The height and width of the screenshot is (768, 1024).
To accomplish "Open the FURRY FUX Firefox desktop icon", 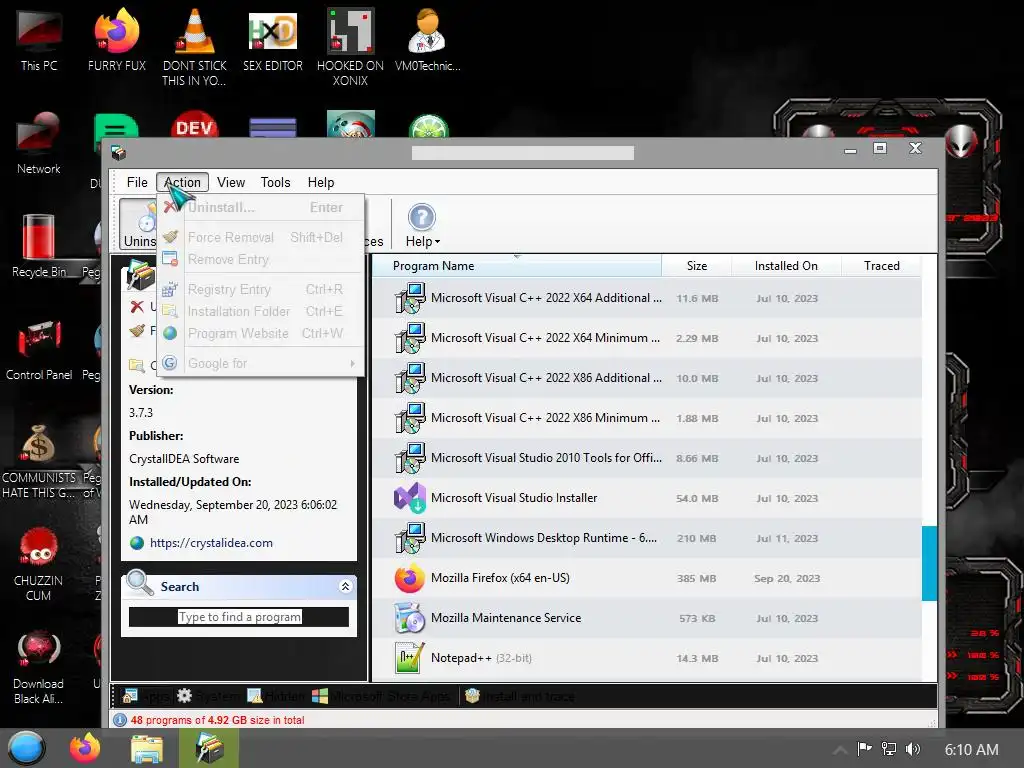I will tap(117, 40).
